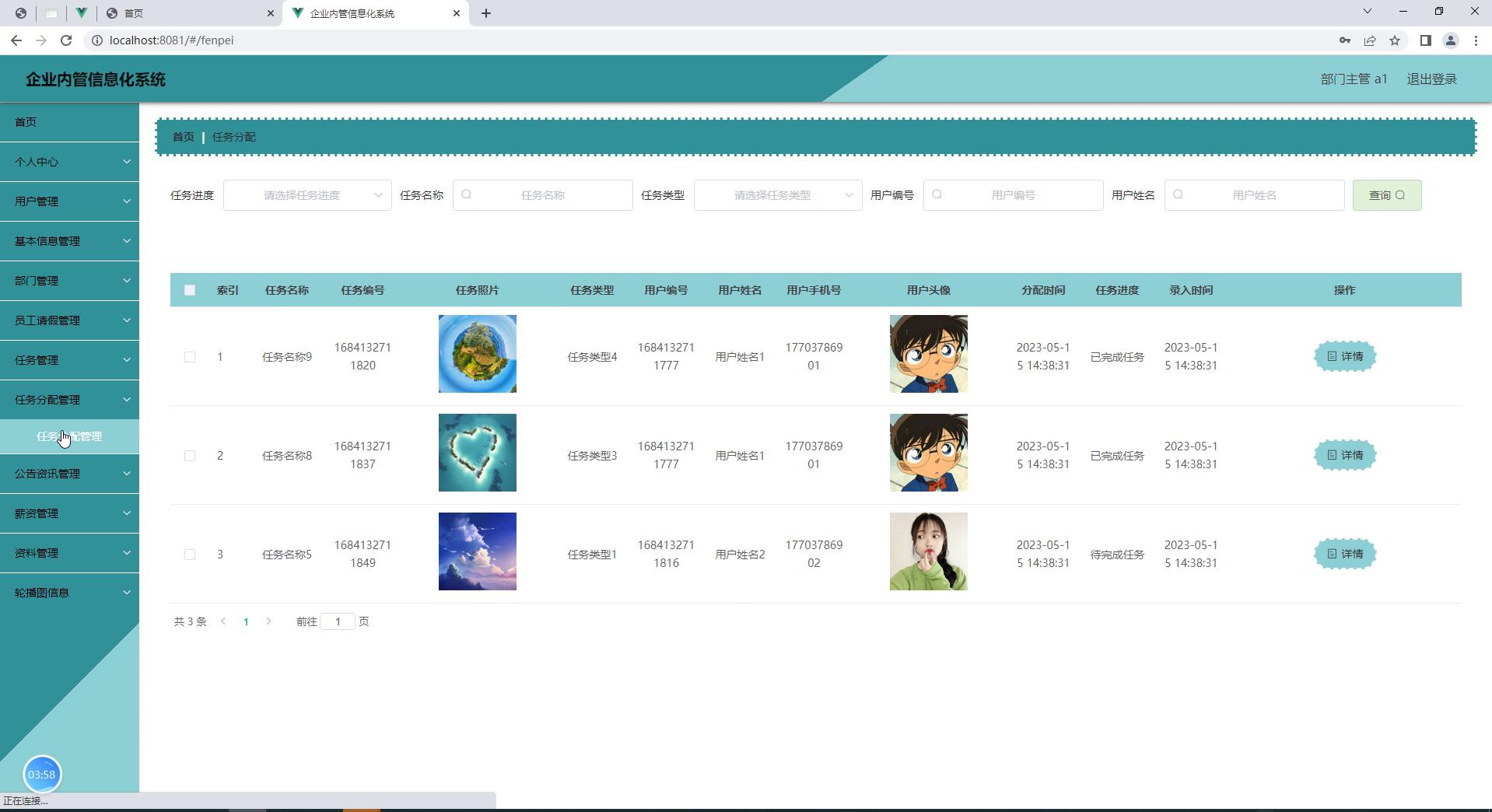The width and height of the screenshot is (1492, 812).
Task: Open the 任务类型 dropdown filter
Action: (x=778, y=195)
